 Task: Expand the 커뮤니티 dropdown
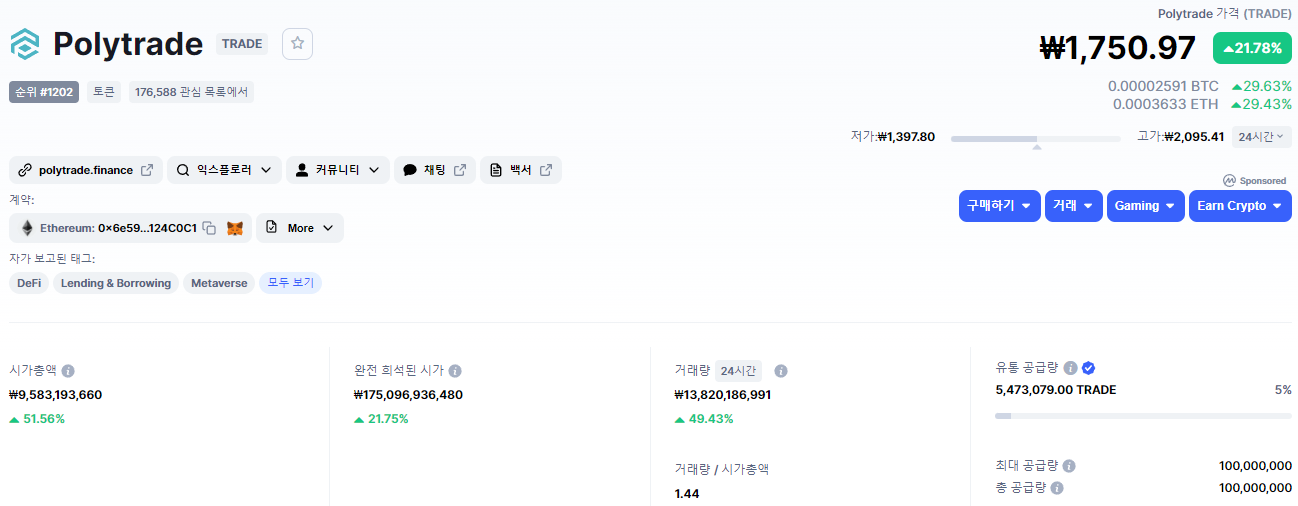337,170
